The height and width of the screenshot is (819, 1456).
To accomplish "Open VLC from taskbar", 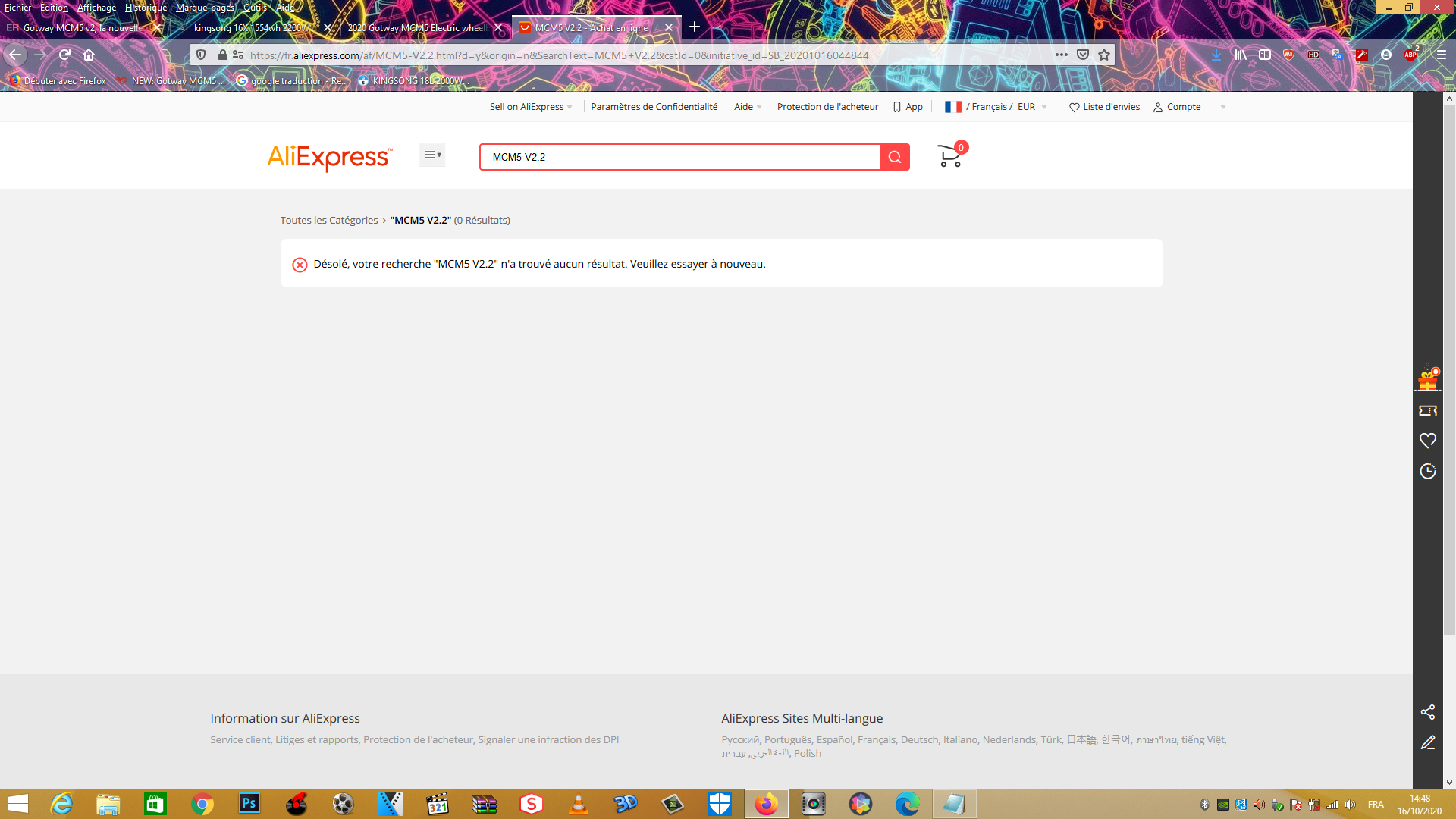I will pos(579,804).
